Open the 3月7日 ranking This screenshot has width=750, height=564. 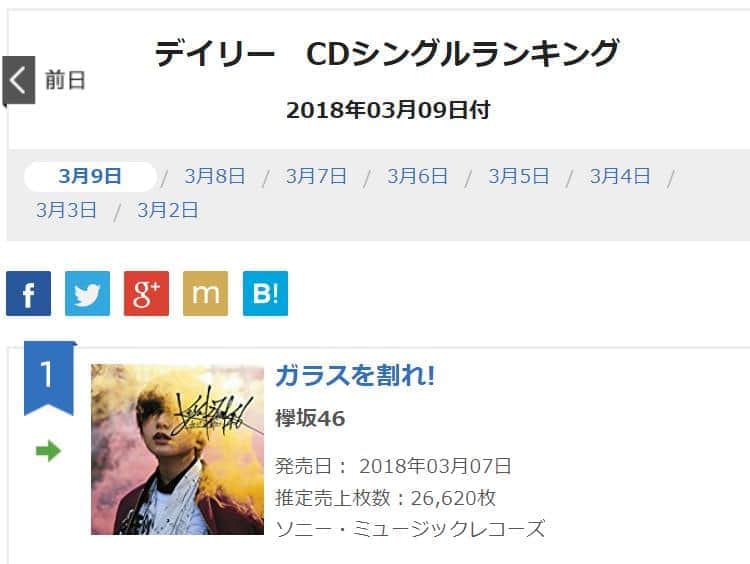[x=316, y=177]
